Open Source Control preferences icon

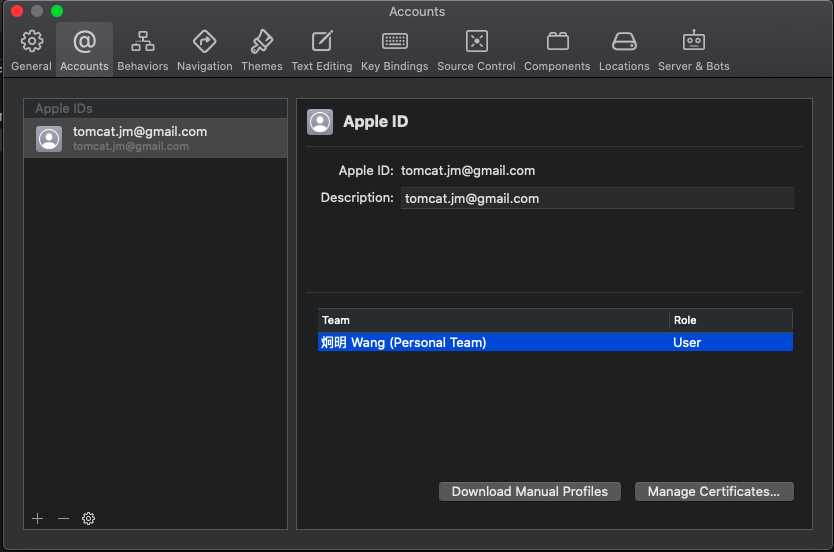click(x=477, y=41)
